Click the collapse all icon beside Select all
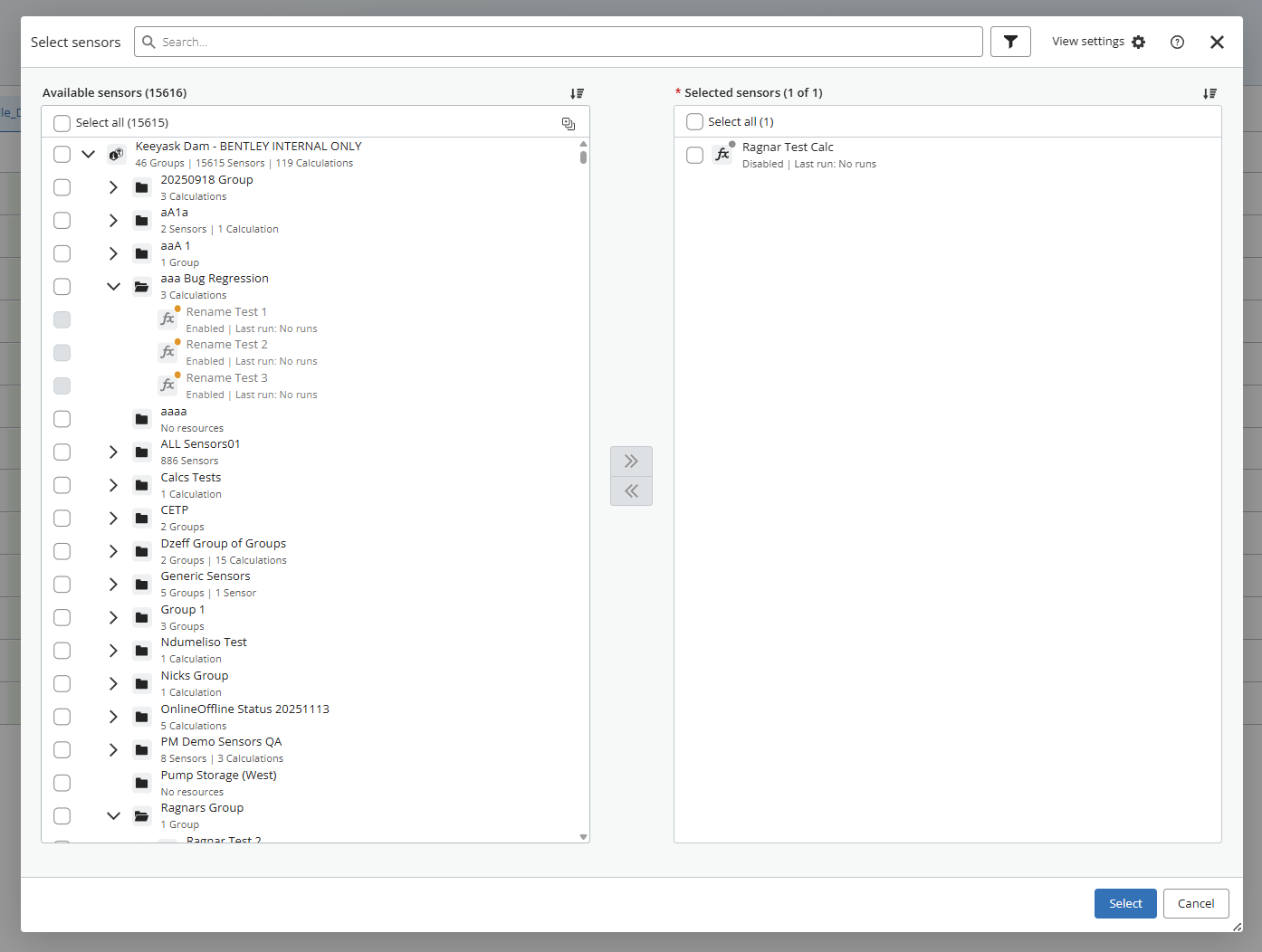Image resolution: width=1262 pixels, height=952 pixels. click(569, 123)
